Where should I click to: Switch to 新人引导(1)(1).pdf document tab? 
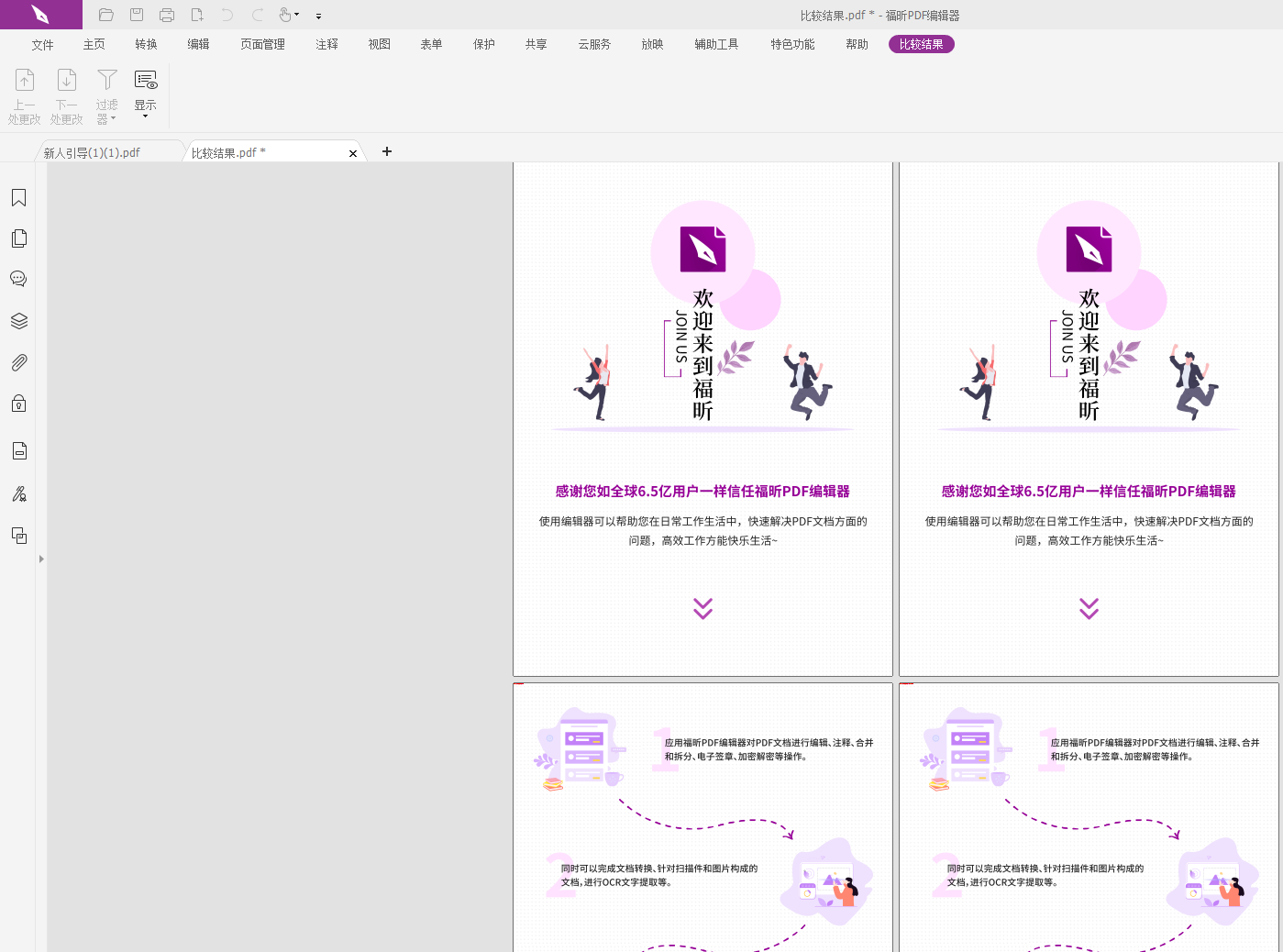[90, 151]
